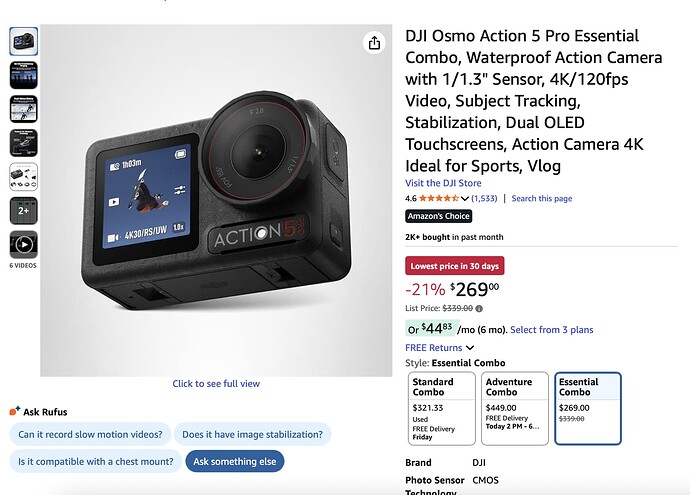The image size is (690, 495).
Task: Choose the Adventure Combo style option
Action: pos(515,408)
